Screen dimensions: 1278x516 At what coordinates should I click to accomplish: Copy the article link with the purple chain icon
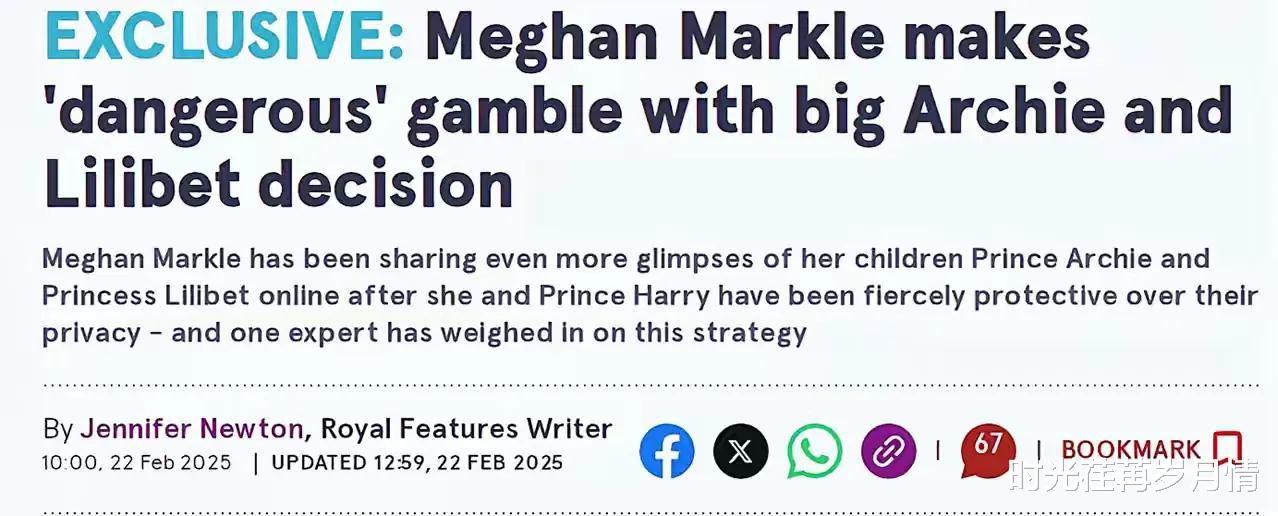[x=889, y=451]
